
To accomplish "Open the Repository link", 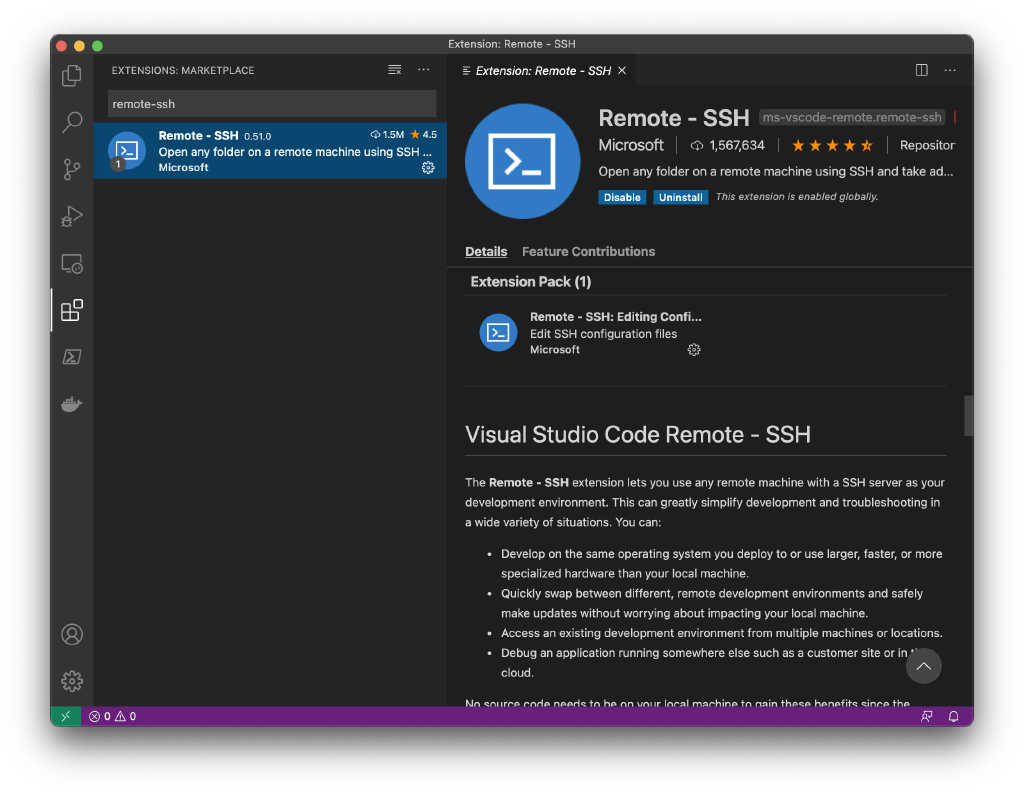I will [926, 144].
